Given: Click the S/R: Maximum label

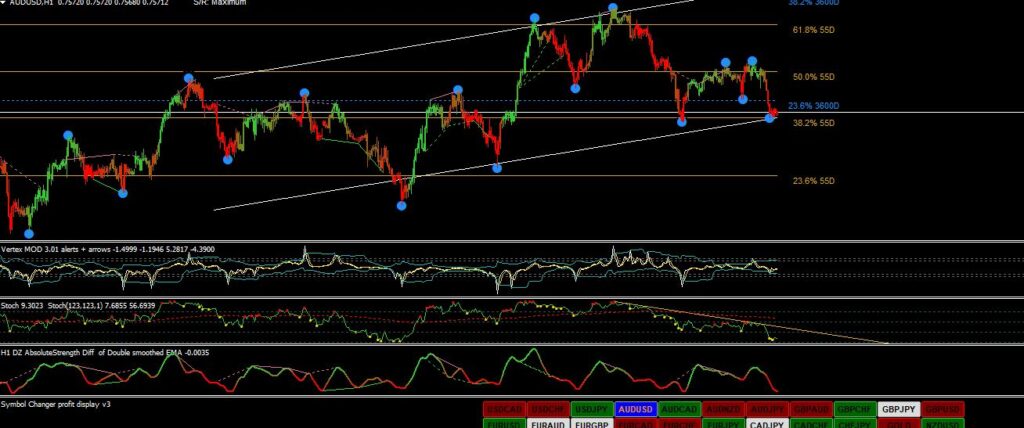Looking at the screenshot, I should click(x=220, y=3).
